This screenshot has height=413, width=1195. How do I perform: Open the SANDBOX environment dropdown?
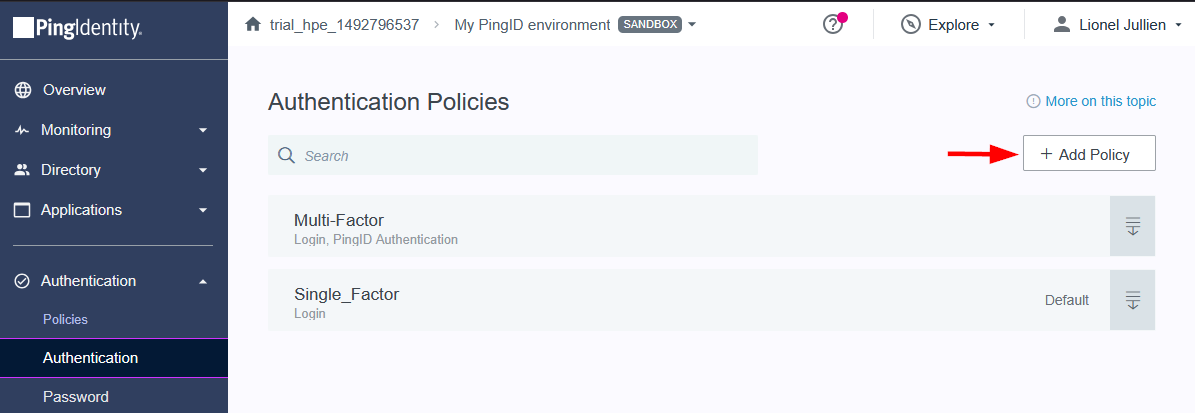(692, 25)
